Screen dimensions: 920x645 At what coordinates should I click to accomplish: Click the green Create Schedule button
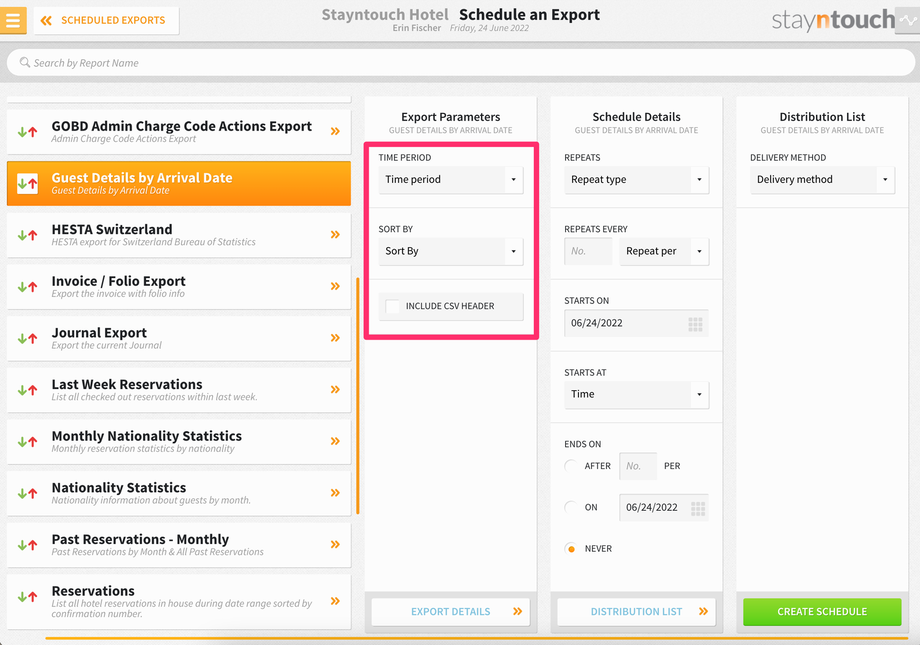click(822, 612)
